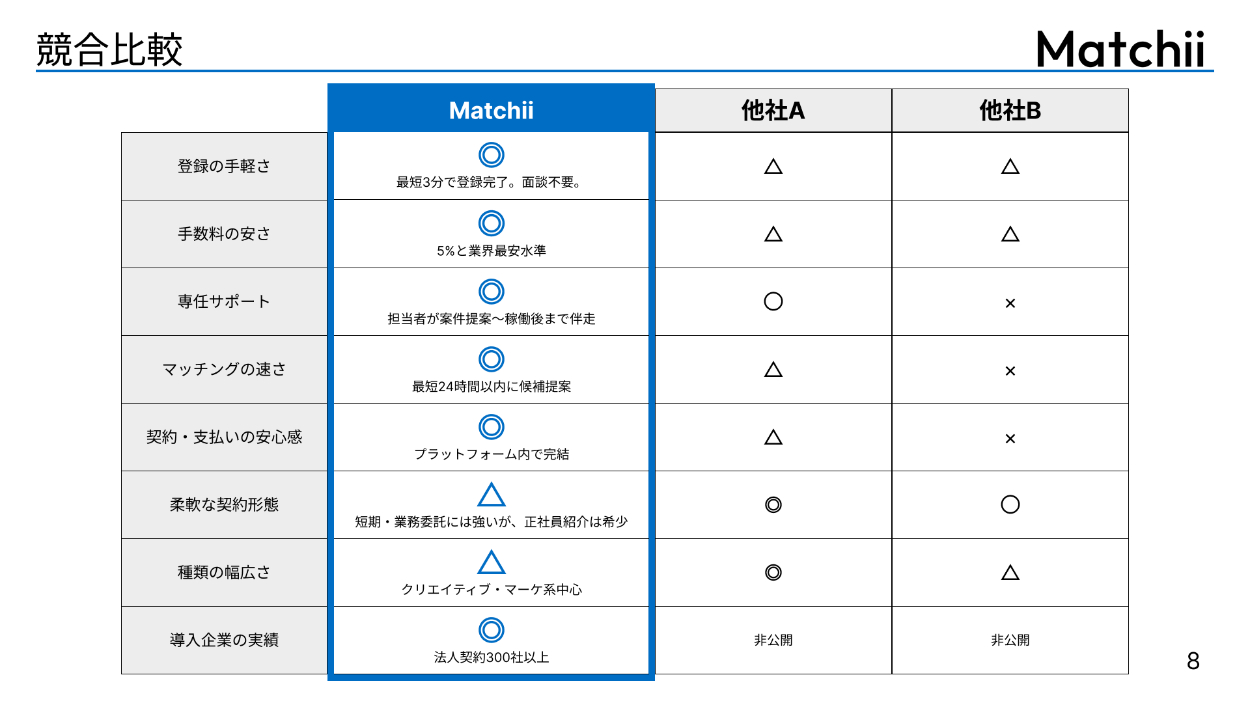The image size is (1250, 703).
Task: Select the 最短24時間以内に候補提案 description text
Action: [x=491, y=386]
